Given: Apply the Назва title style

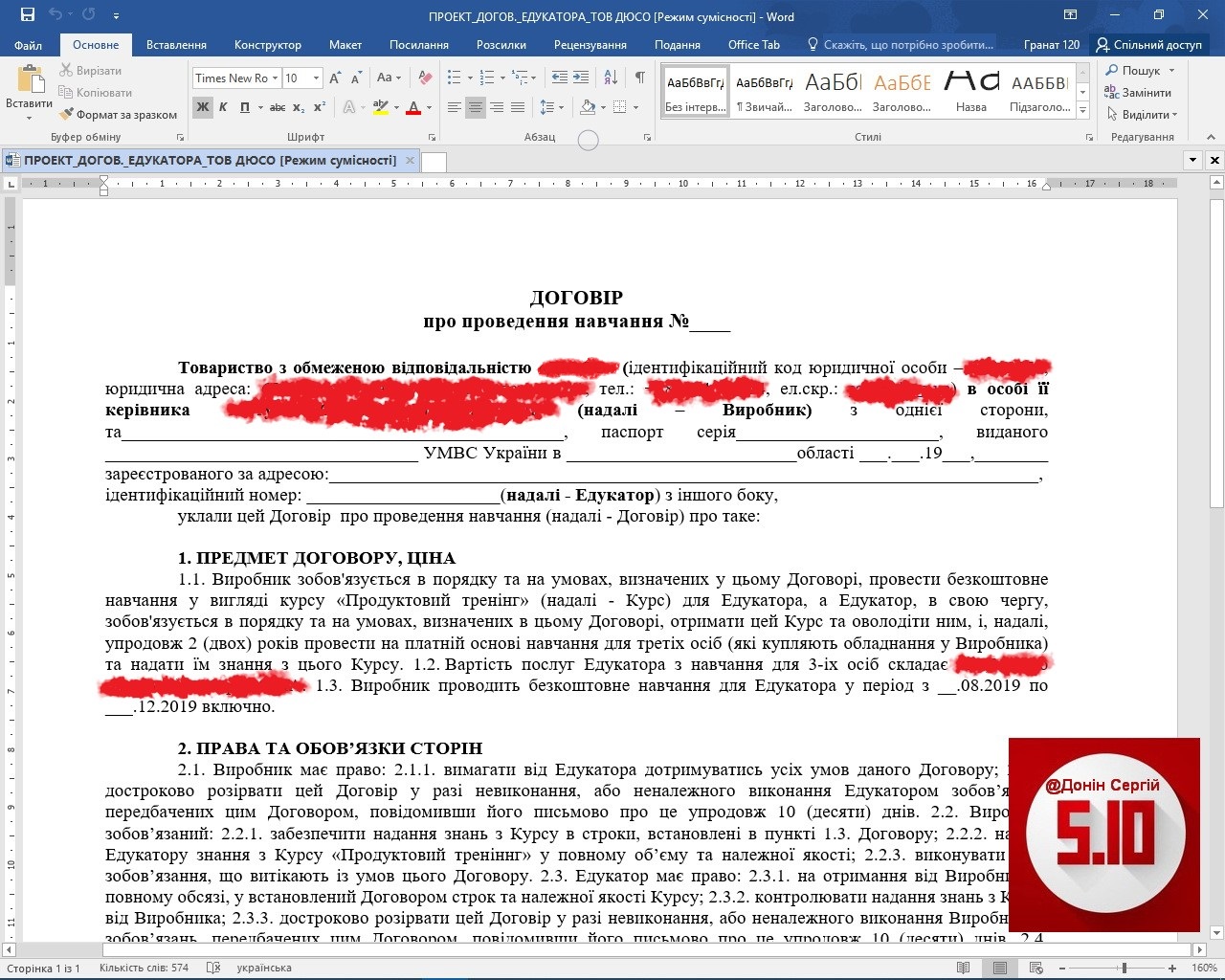Looking at the screenshot, I should click(x=971, y=92).
